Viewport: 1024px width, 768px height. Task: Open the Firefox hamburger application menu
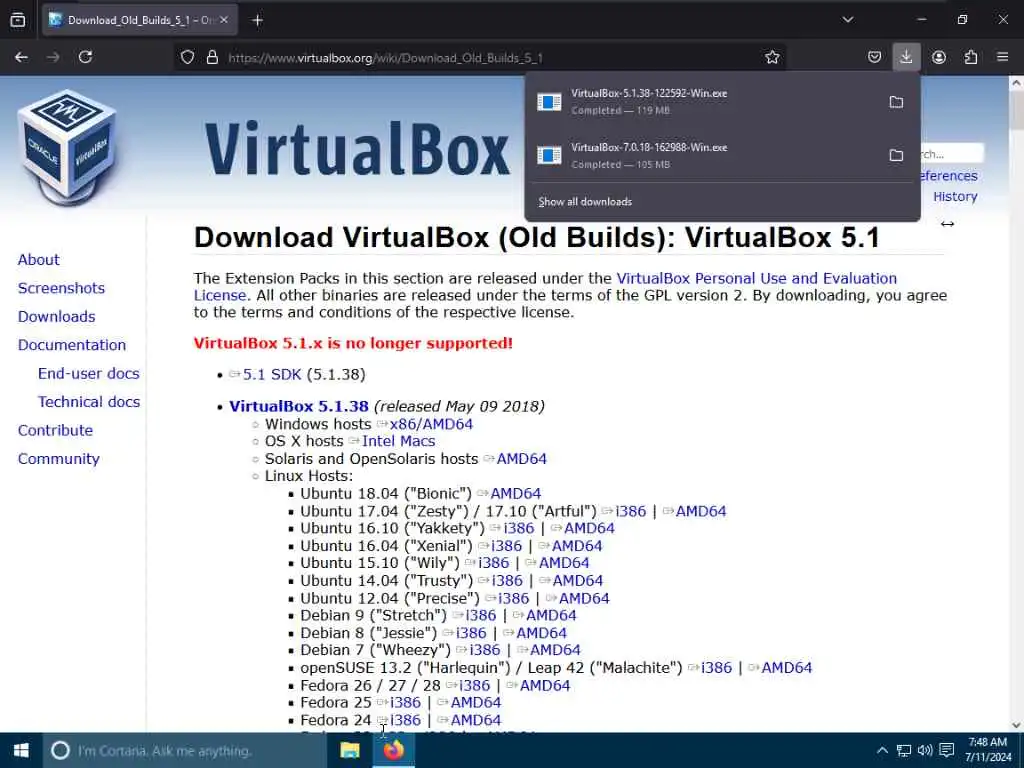[x=1002, y=57]
